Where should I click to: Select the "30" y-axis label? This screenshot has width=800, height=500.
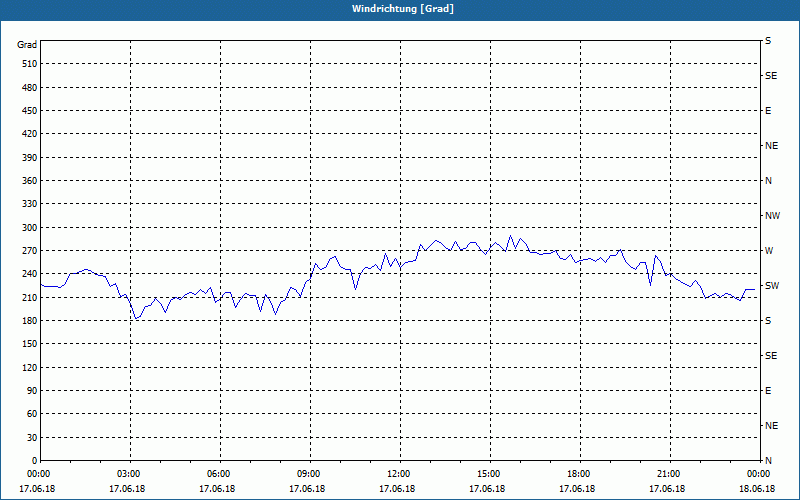32,438
